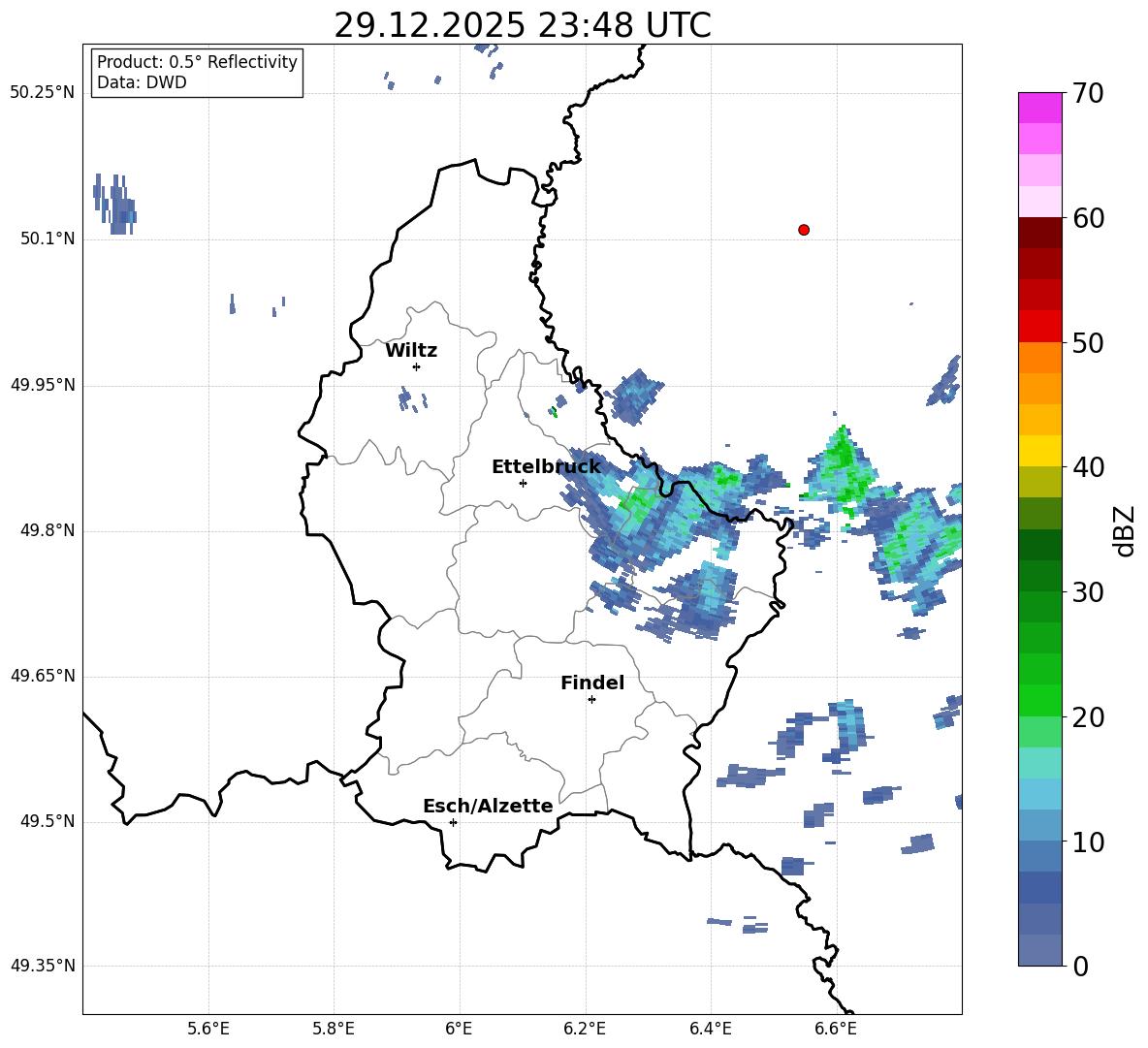Click the 49.65°N latitude label
The image size is (1148, 1048).
click(x=43, y=676)
